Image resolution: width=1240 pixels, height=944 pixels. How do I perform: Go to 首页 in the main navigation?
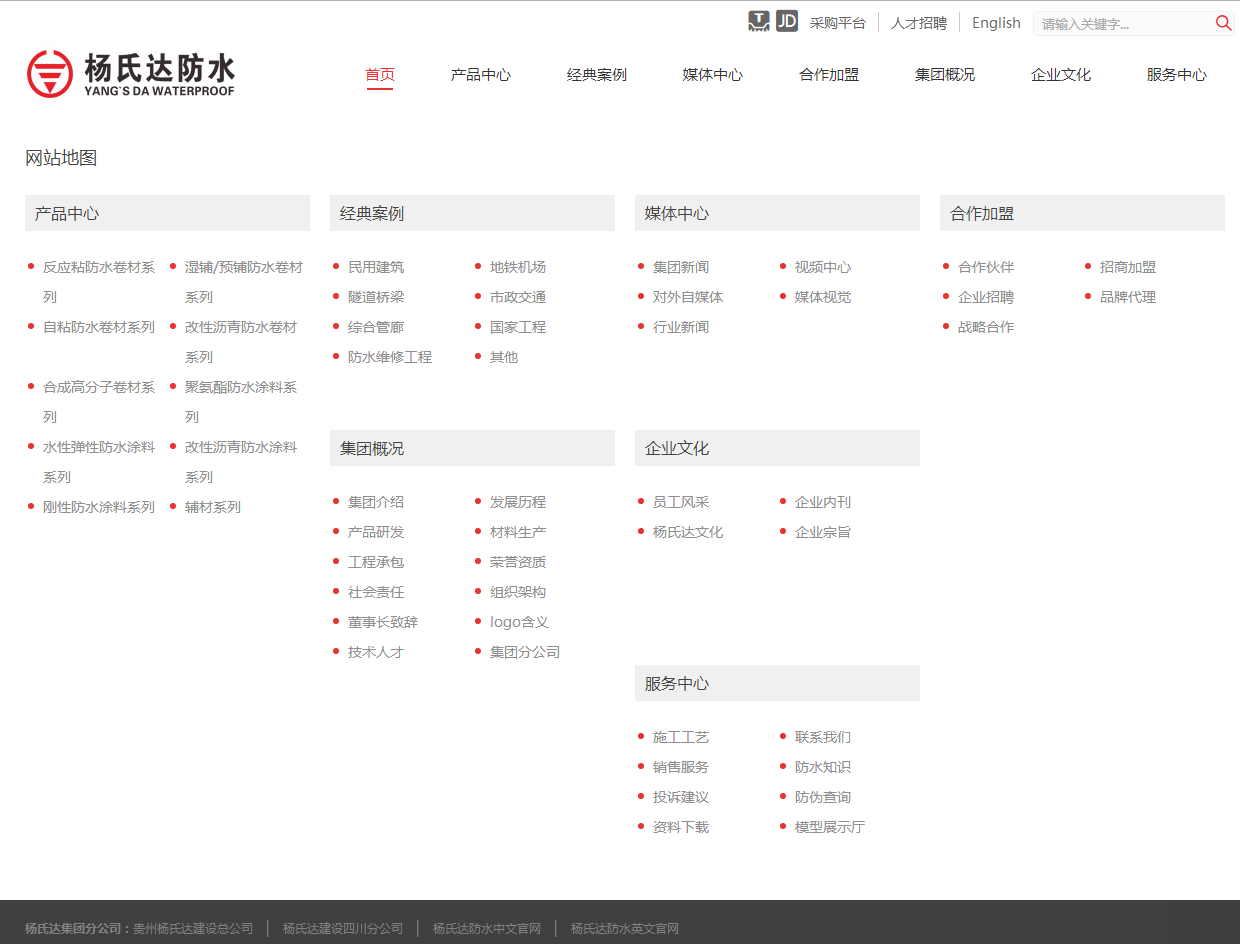[380, 75]
